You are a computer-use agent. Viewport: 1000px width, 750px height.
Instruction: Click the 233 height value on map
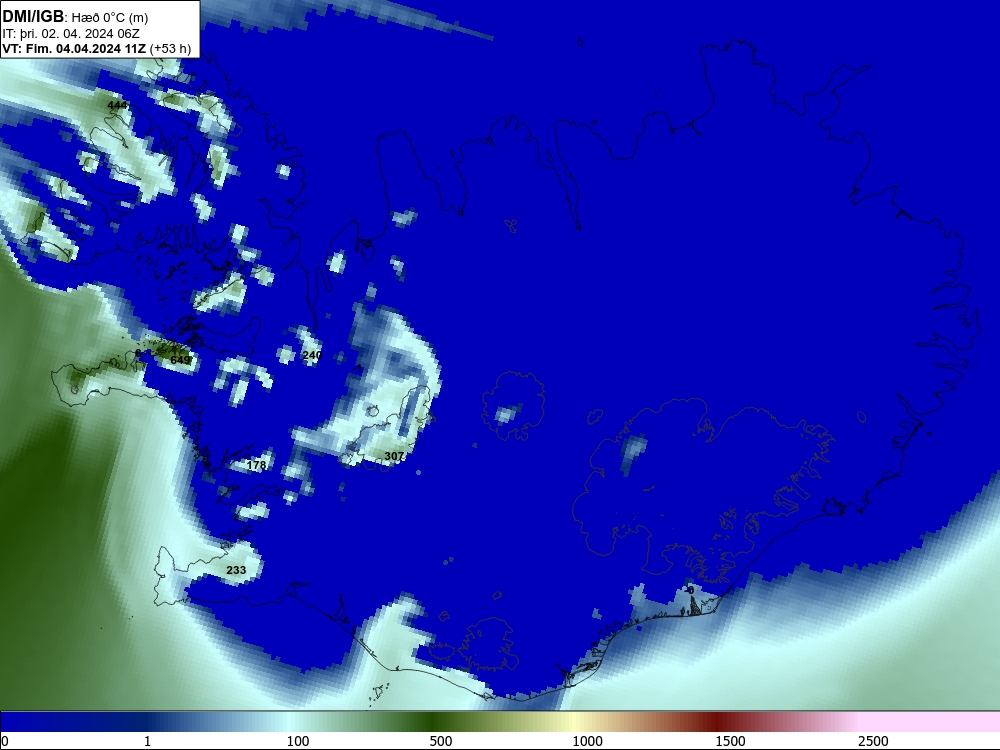click(236, 570)
